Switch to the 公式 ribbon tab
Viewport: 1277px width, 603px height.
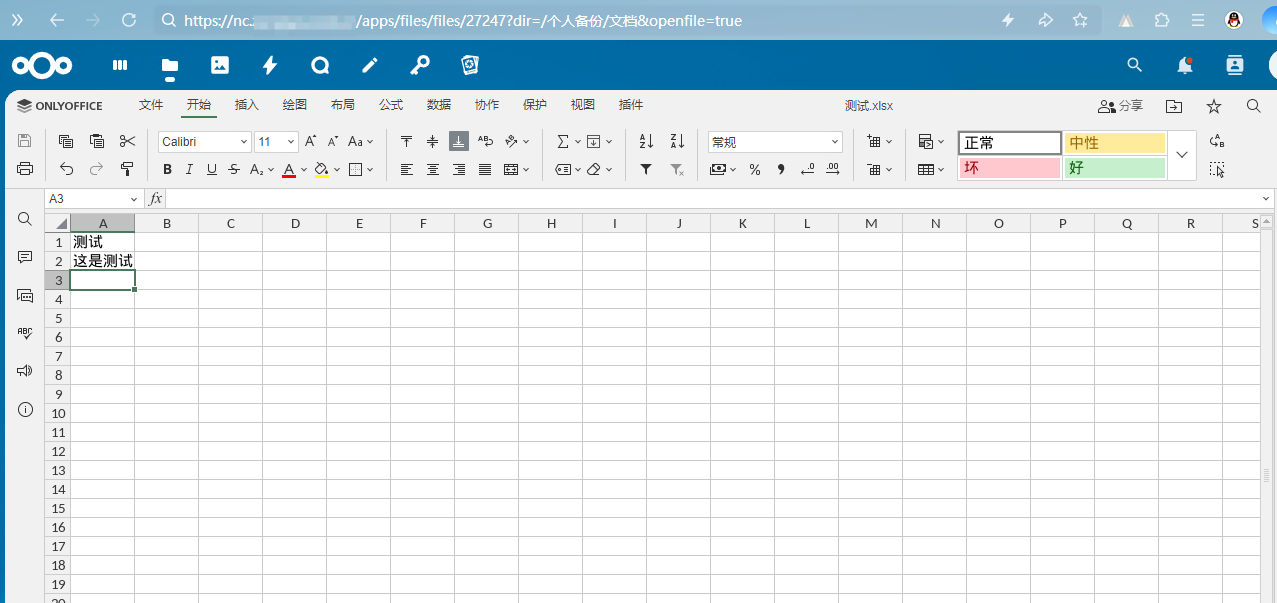coord(390,105)
